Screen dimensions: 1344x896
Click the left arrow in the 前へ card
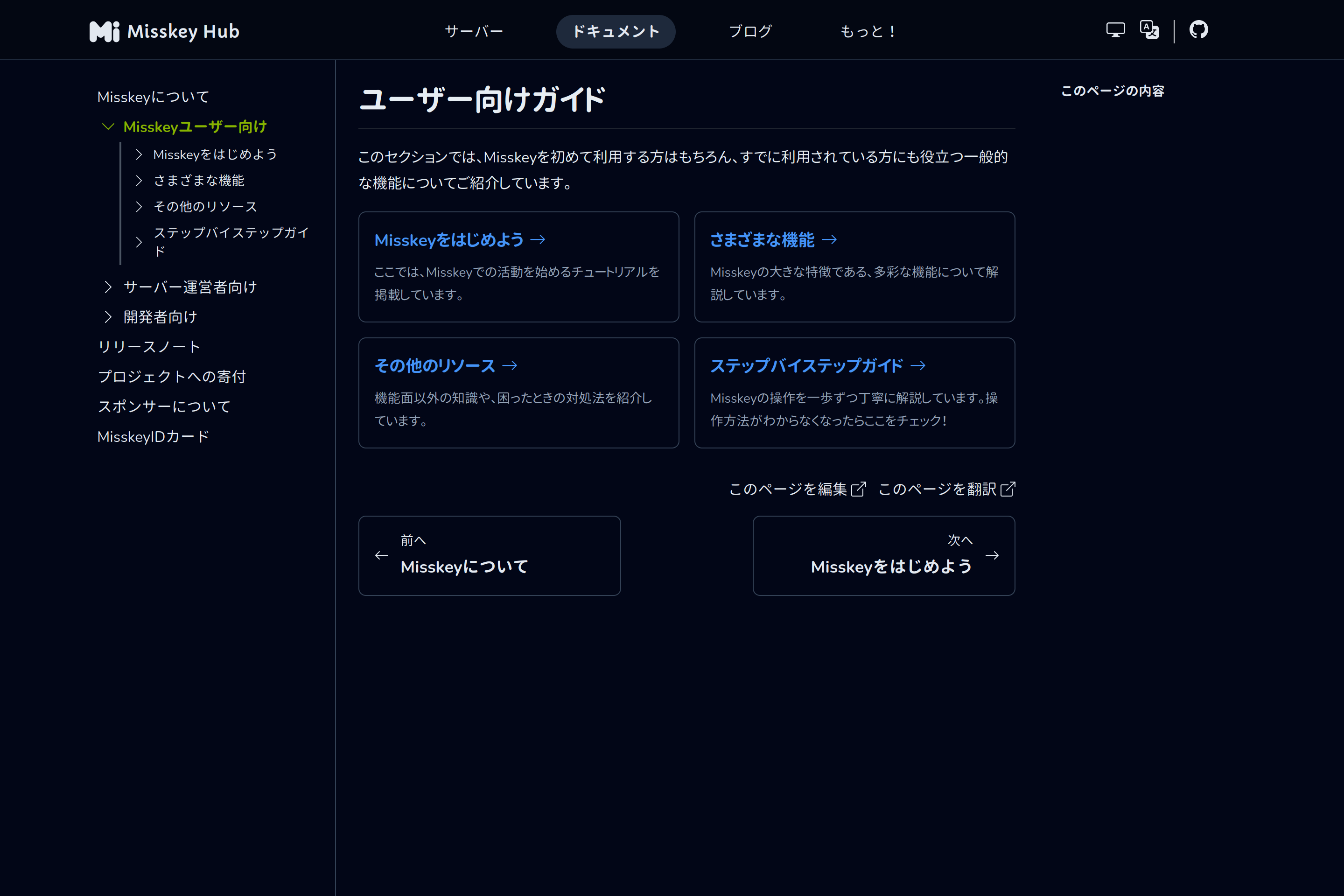click(382, 555)
